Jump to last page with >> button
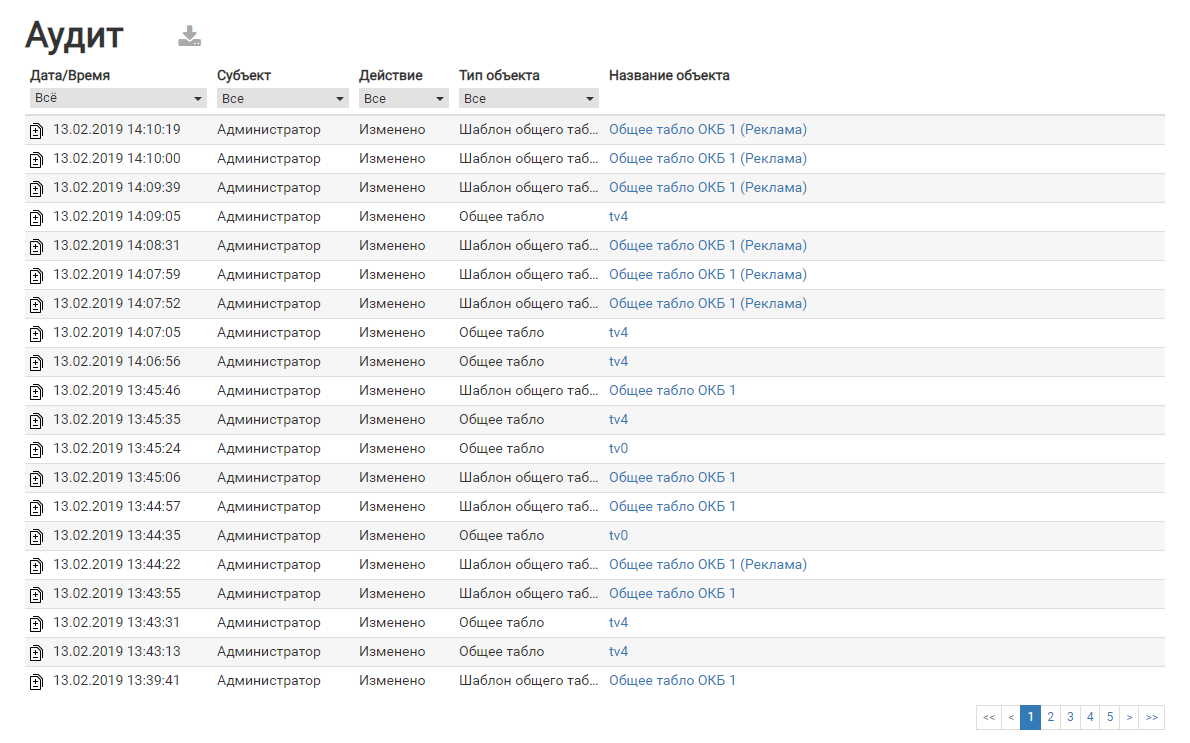 (x=1152, y=717)
